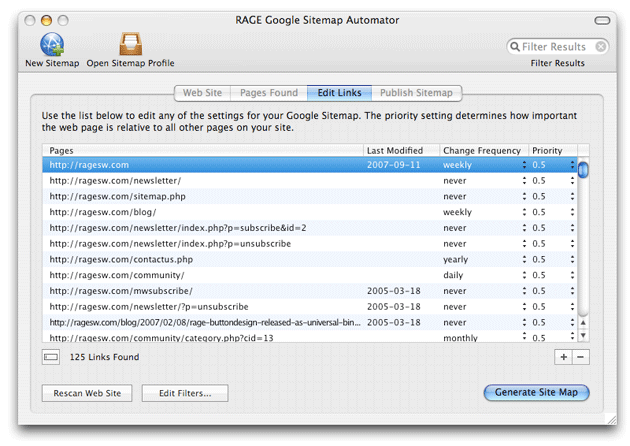The image size is (630, 446).
Task: Select the http://ragesw.com/blog/ row
Action: (x=309, y=212)
